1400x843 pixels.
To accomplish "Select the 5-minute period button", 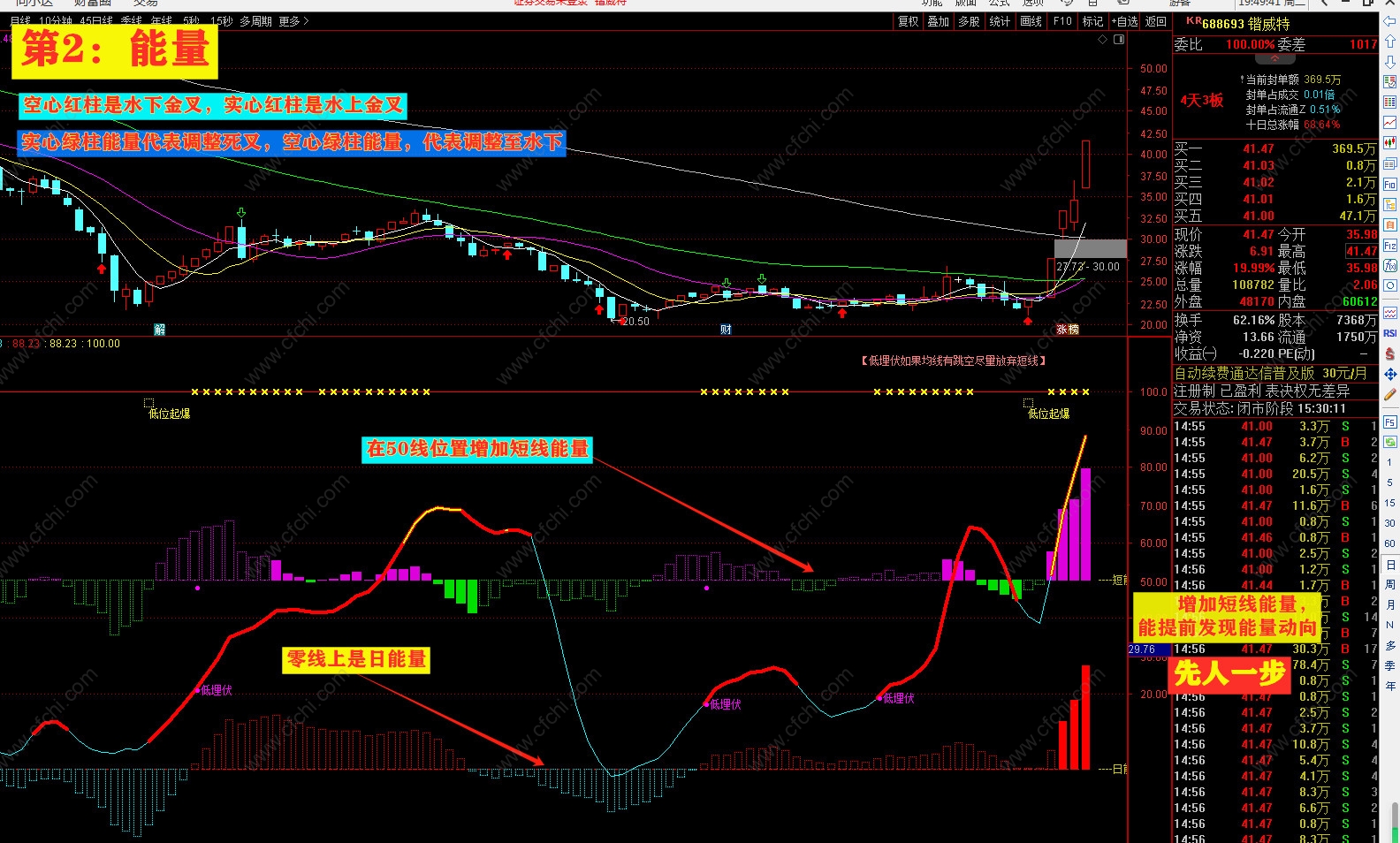I will [1389, 482].
